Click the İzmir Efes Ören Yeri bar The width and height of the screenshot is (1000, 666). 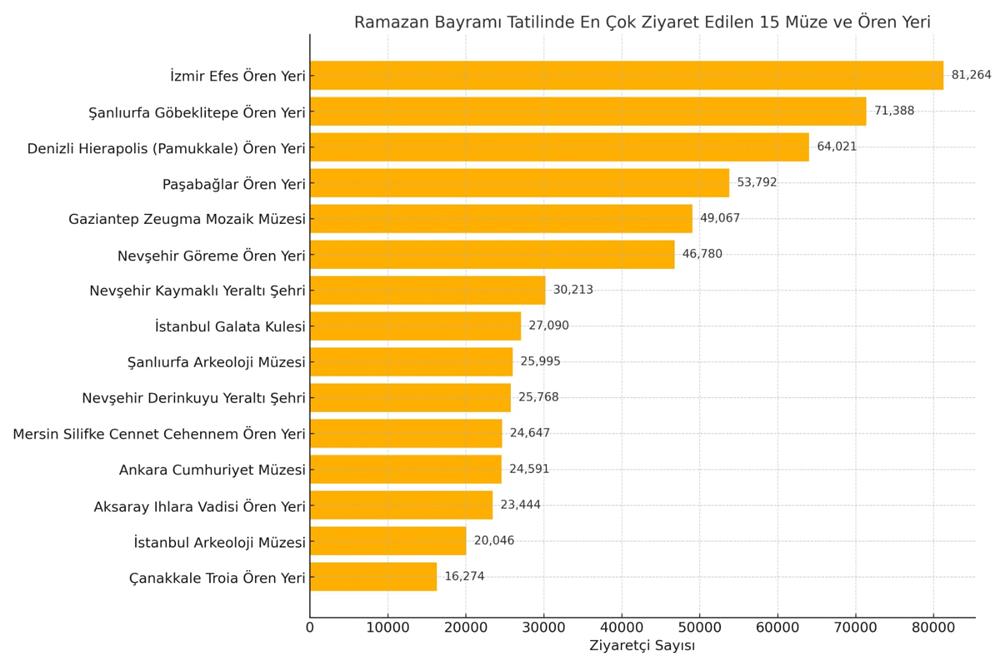point(626,75)
